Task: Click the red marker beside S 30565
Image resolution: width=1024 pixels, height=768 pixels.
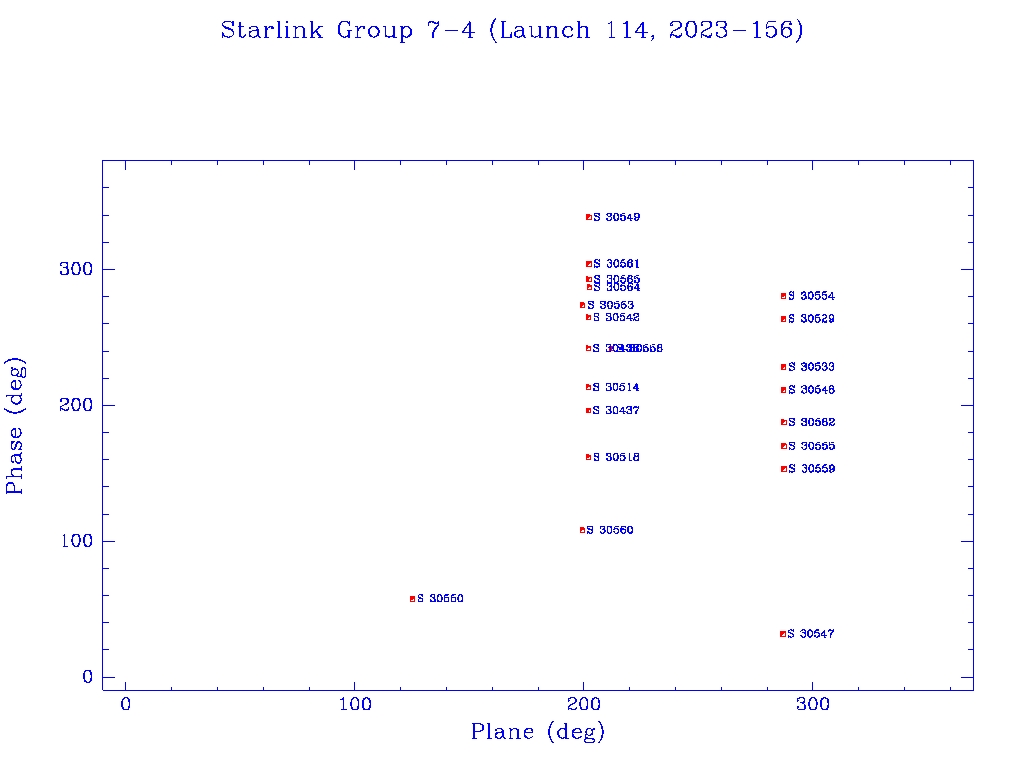Action: pyautogui.click(x=589, y=280)
